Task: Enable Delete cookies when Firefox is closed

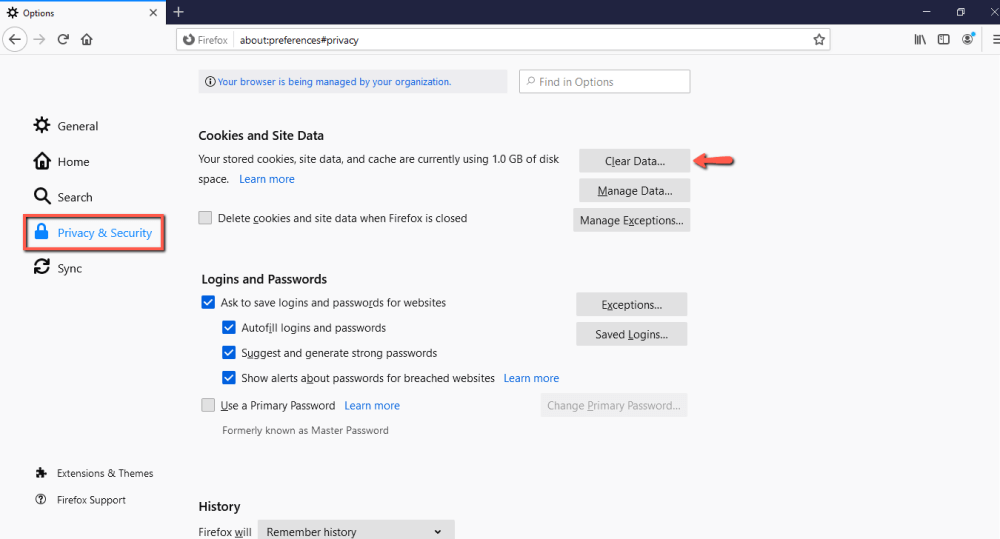Action: pyautogui.click(x=205, y=218)
